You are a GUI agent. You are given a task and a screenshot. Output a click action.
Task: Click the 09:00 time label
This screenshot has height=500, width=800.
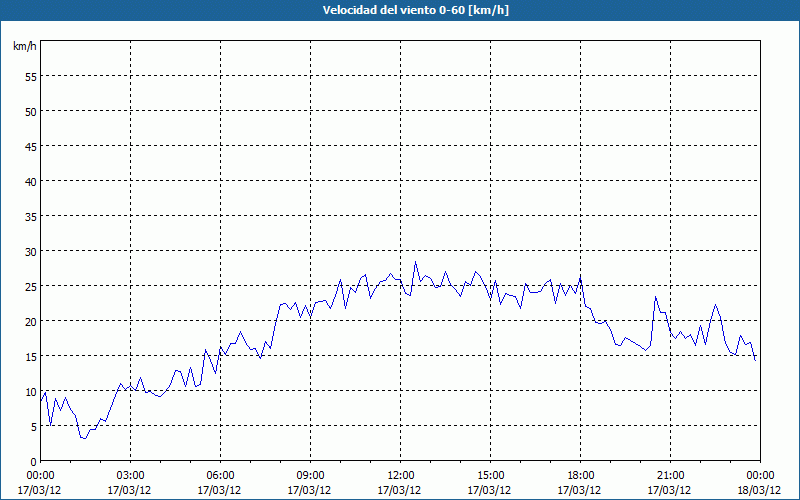click(x=311, y=476)
